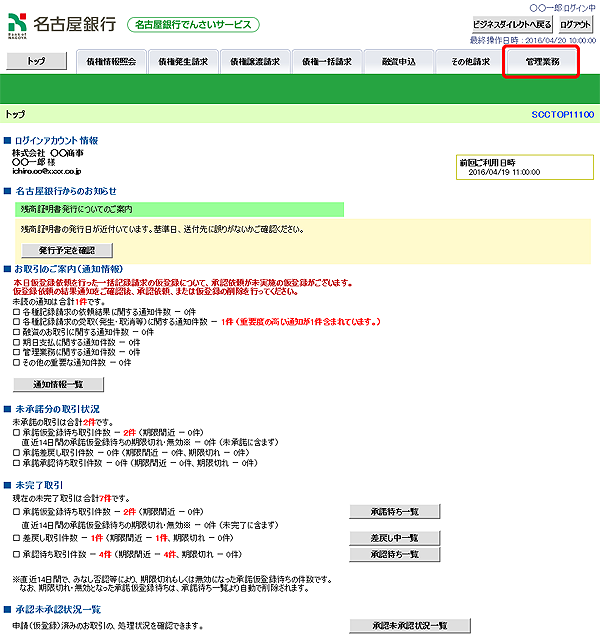This screenshot has height=642, width=600.
Task: Click the 管理業務に関する通知件数 line
Action: coord(77,353)
